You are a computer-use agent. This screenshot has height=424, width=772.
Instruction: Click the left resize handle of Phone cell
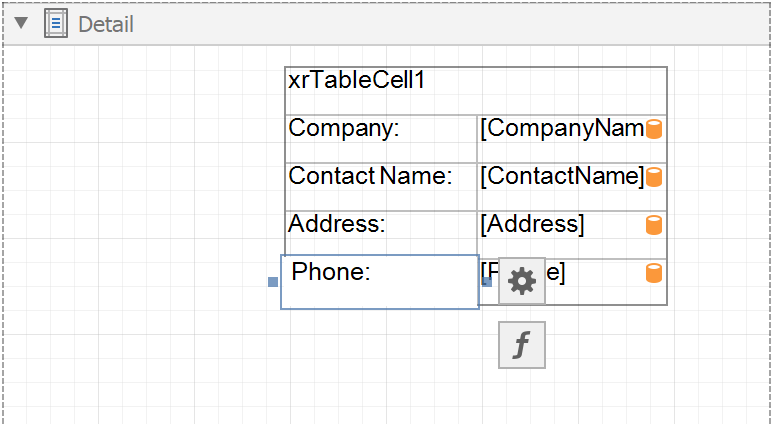(x=273, y=282)
